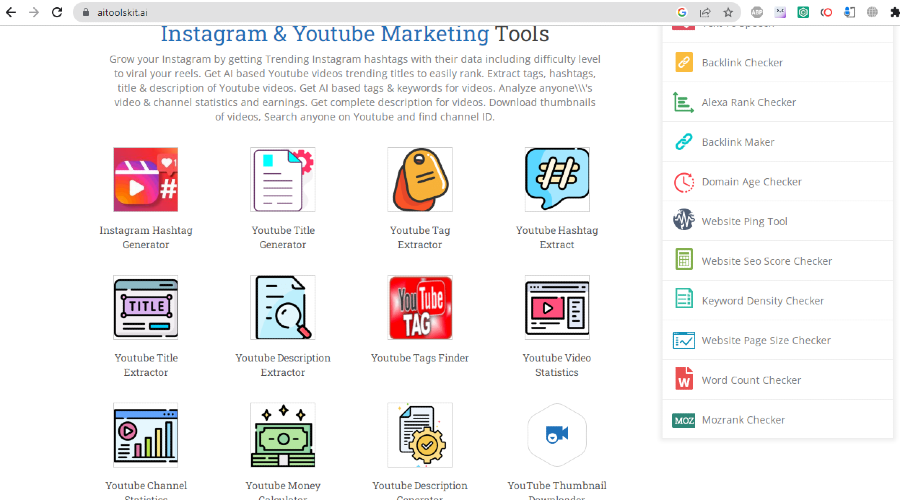Open the Backlink Maker link
The image size is (900, 500).
coord(738,142)
